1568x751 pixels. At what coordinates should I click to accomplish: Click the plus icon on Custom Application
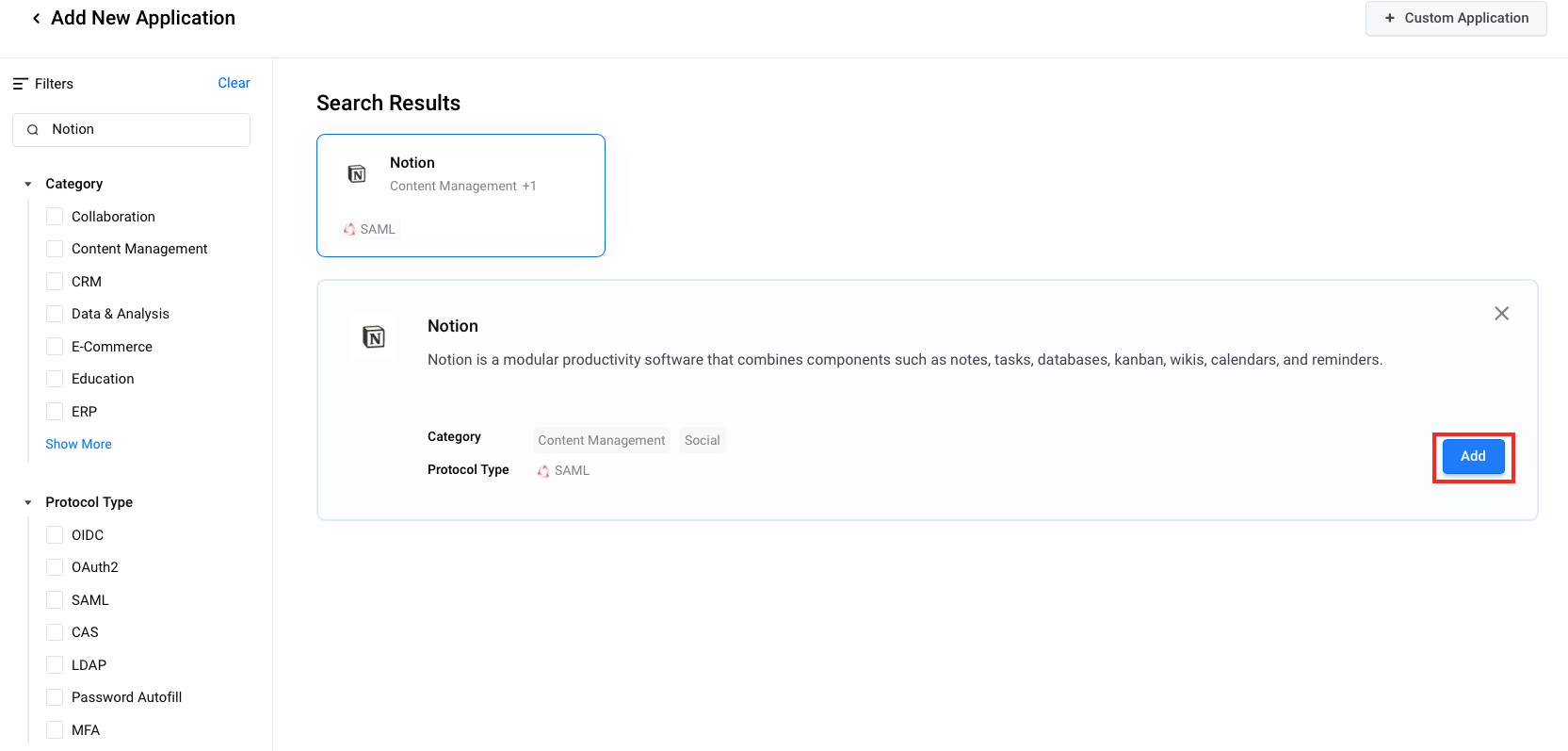(1389, 18)
